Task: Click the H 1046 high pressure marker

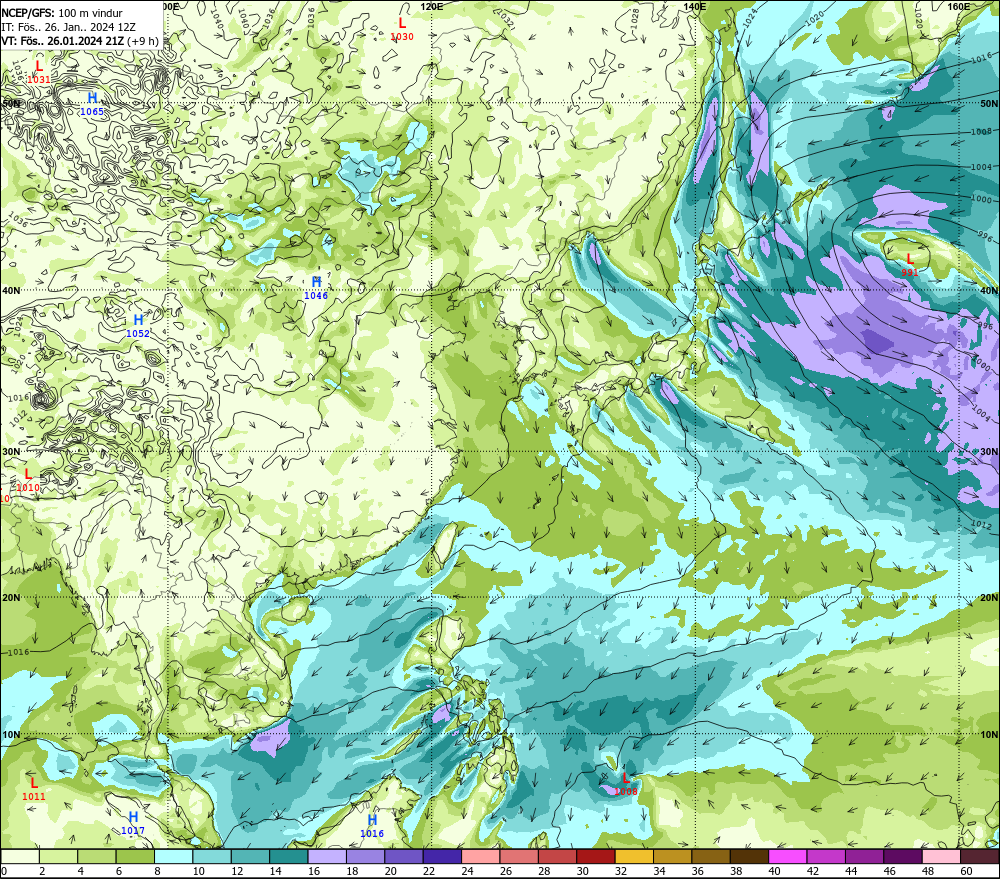Action: [316, 288]
